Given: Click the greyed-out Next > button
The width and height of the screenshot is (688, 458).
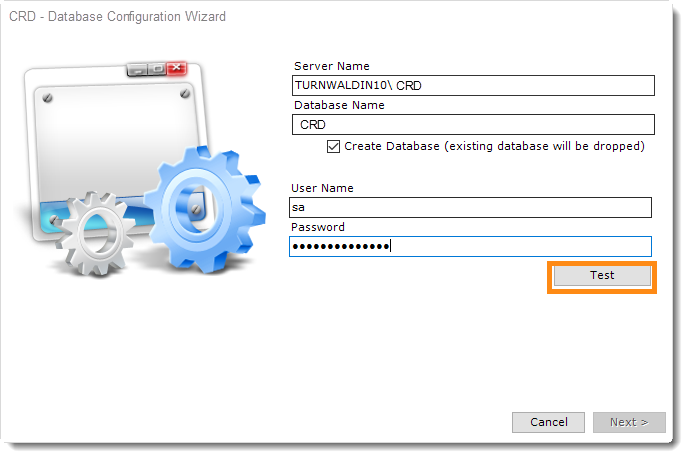Looking at the screenshot, I should 629,422.
